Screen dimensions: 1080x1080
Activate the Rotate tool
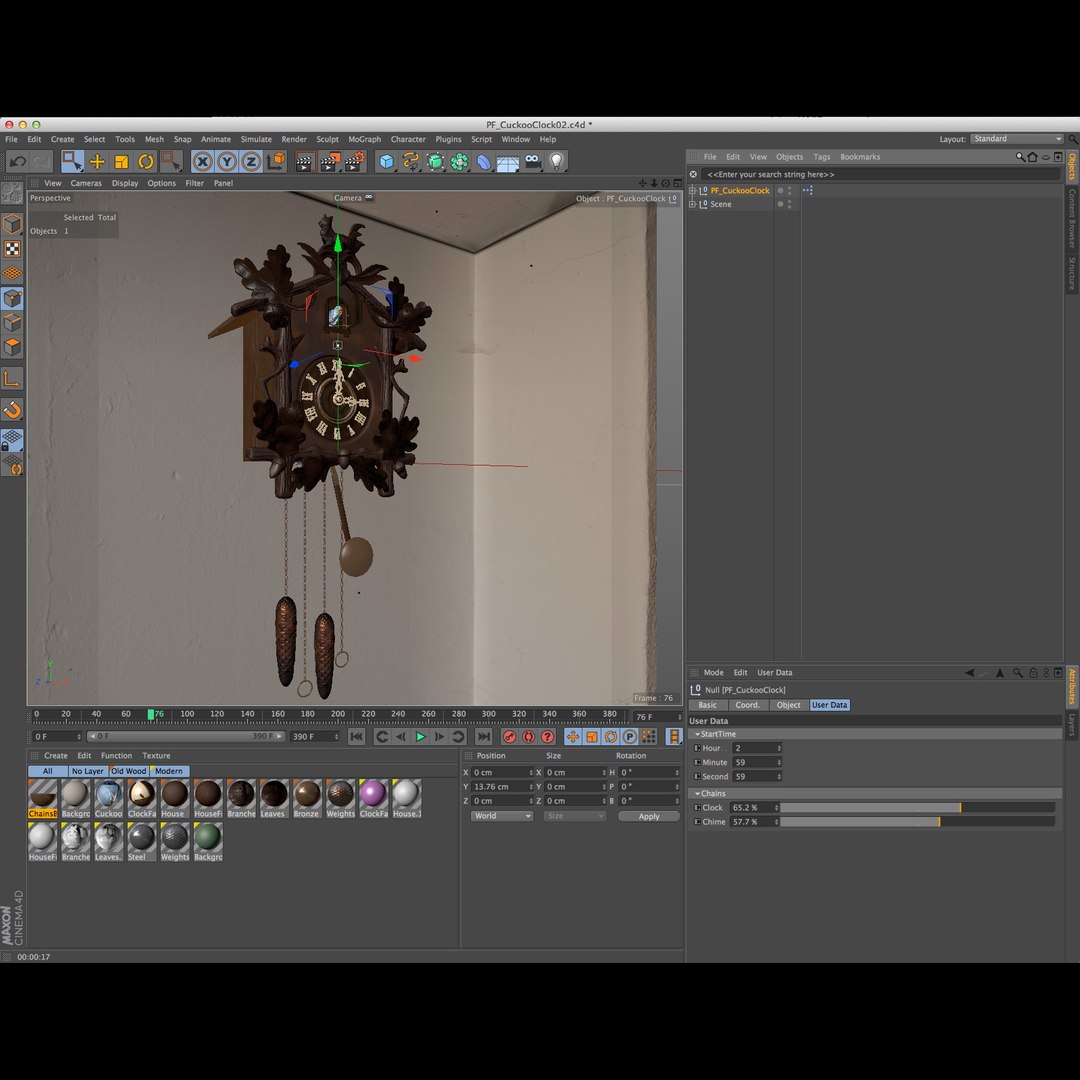[145, 162]
